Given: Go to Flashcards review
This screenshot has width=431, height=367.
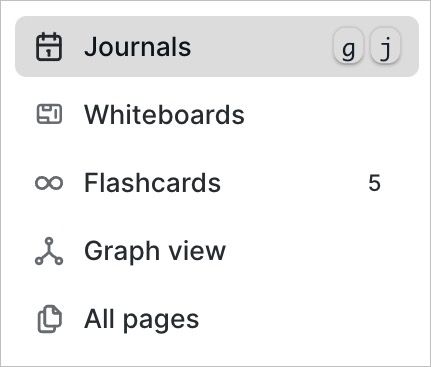Looking at the screenshot, I should (217, 183).
